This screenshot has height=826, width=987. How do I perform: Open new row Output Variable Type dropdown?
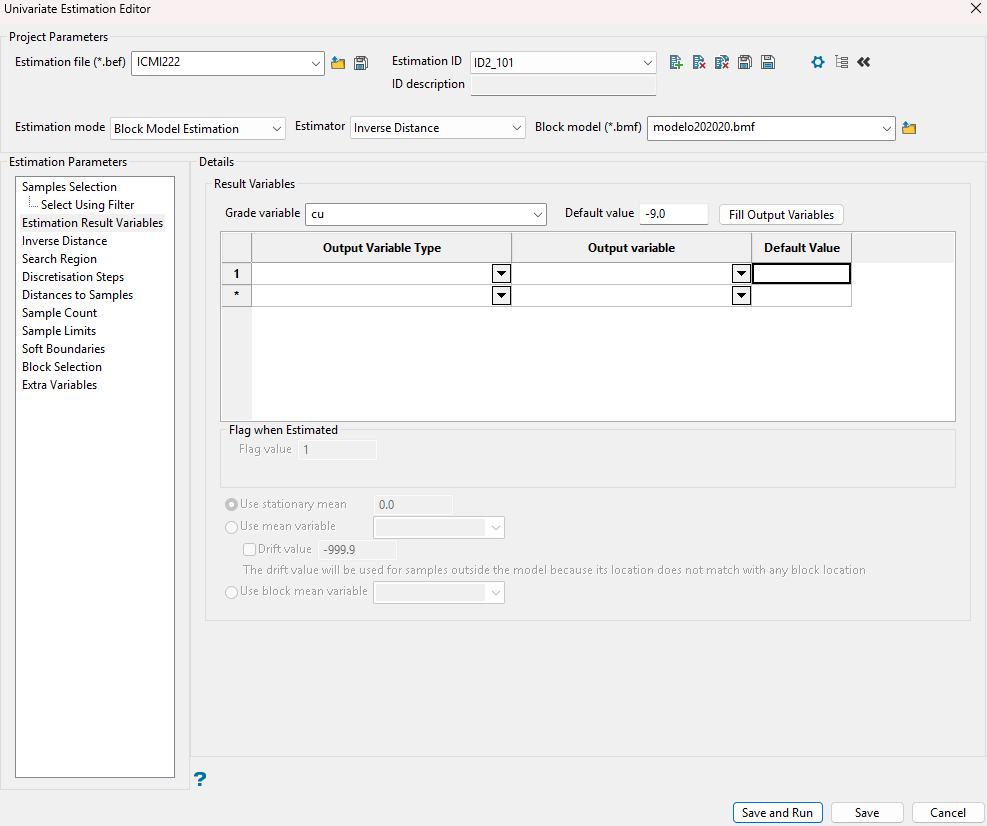[501, 295]
